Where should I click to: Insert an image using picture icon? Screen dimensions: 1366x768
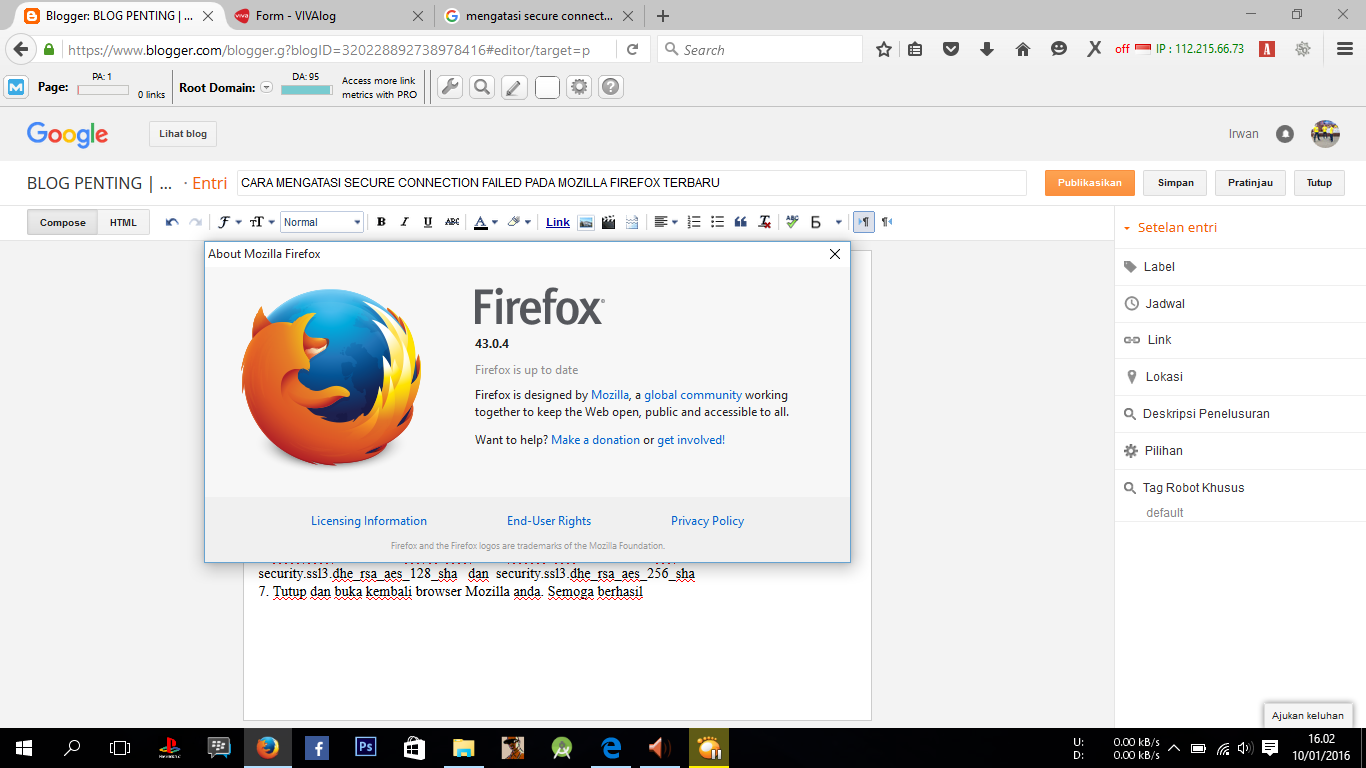tap(586, 222)
